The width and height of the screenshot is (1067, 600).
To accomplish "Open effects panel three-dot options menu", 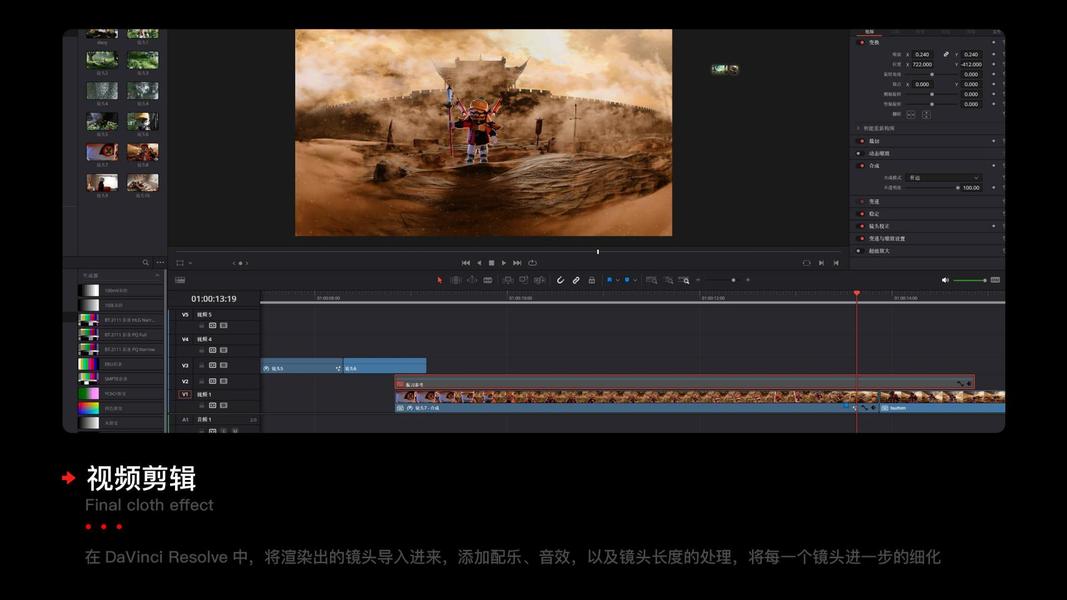I will click(160, 263).
